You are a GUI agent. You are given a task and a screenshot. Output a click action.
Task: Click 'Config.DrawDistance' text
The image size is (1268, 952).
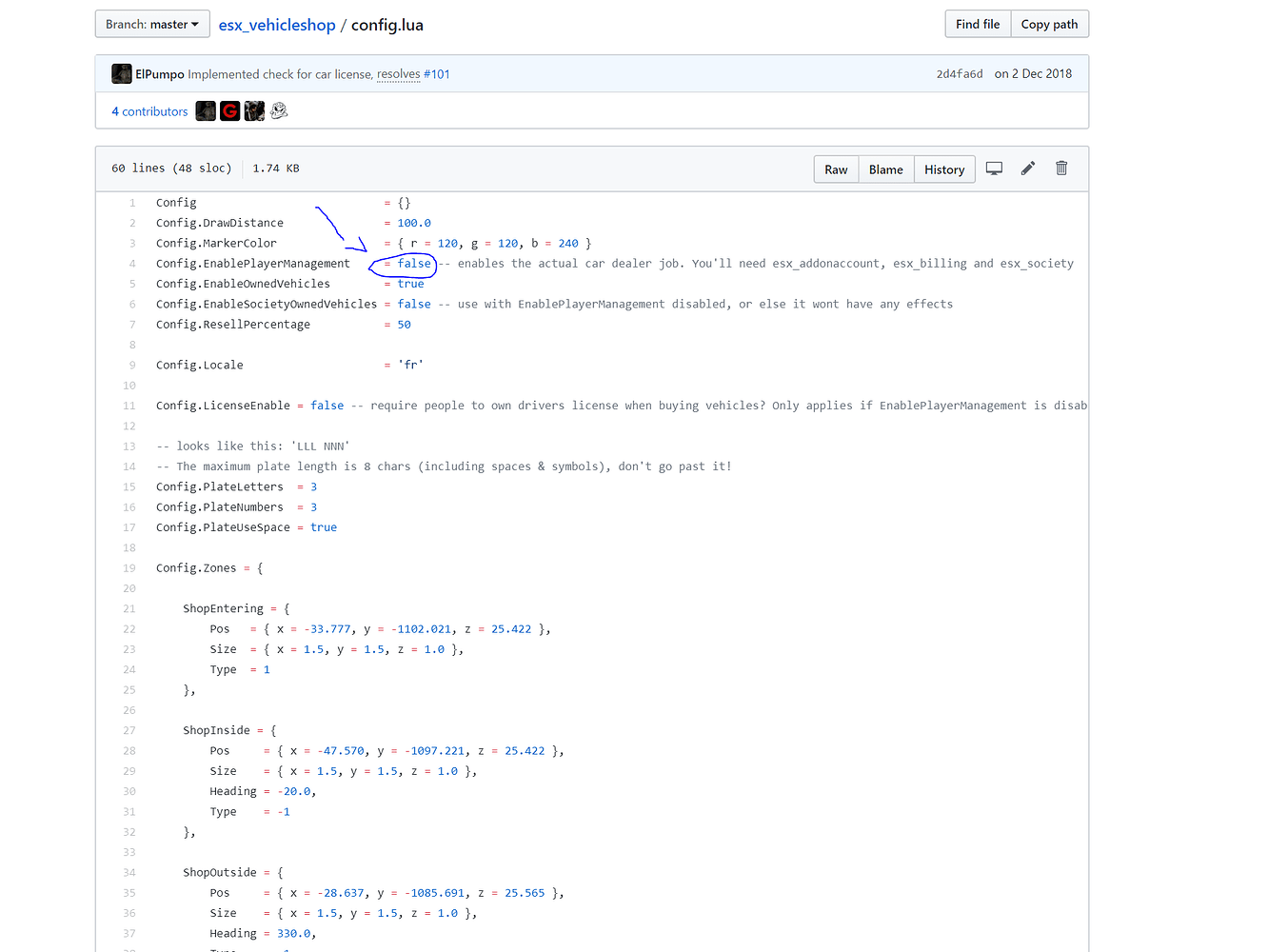[x=220, y=223]
